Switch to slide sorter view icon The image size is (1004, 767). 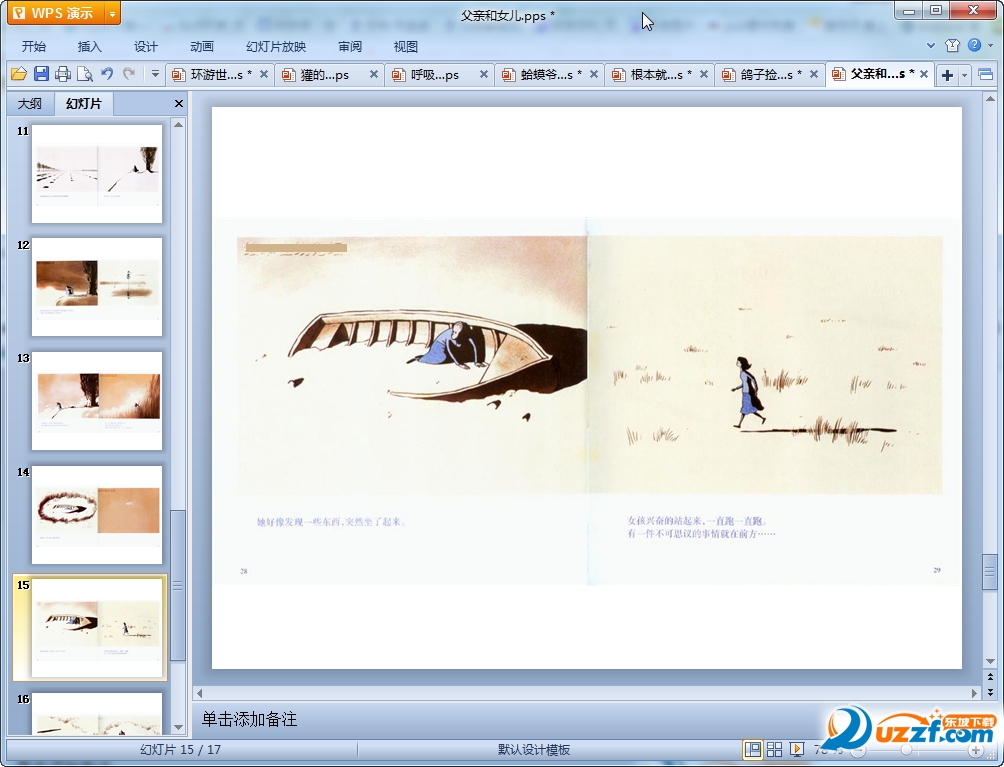coord(774,749)
